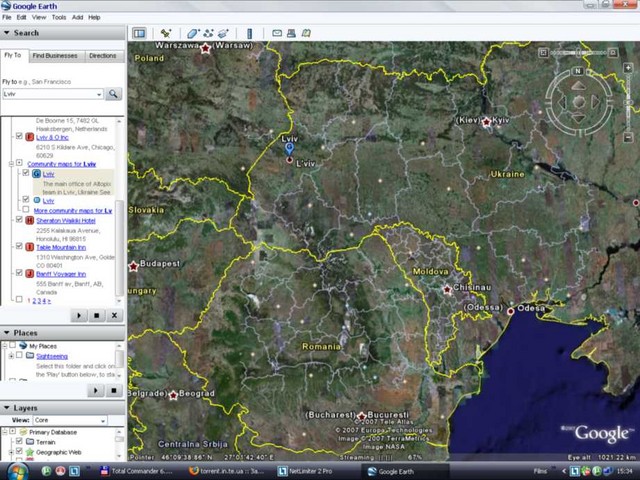Open the Layers View Core dropdown

coord(103,420)
